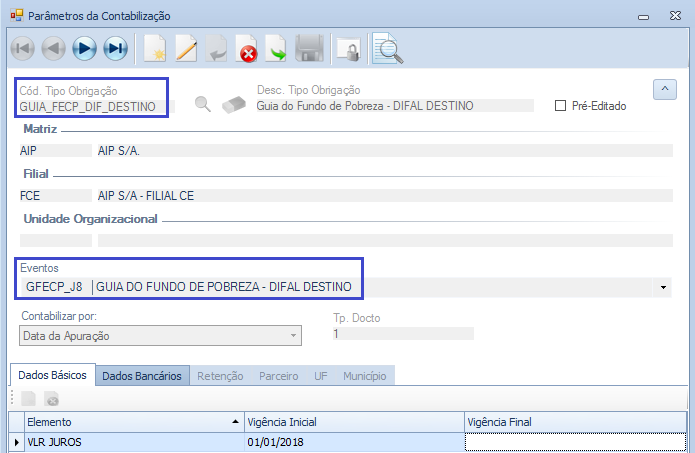Click GFECP_J8 event code text
This screenshot has height=453, width=695.
(54, 287)
